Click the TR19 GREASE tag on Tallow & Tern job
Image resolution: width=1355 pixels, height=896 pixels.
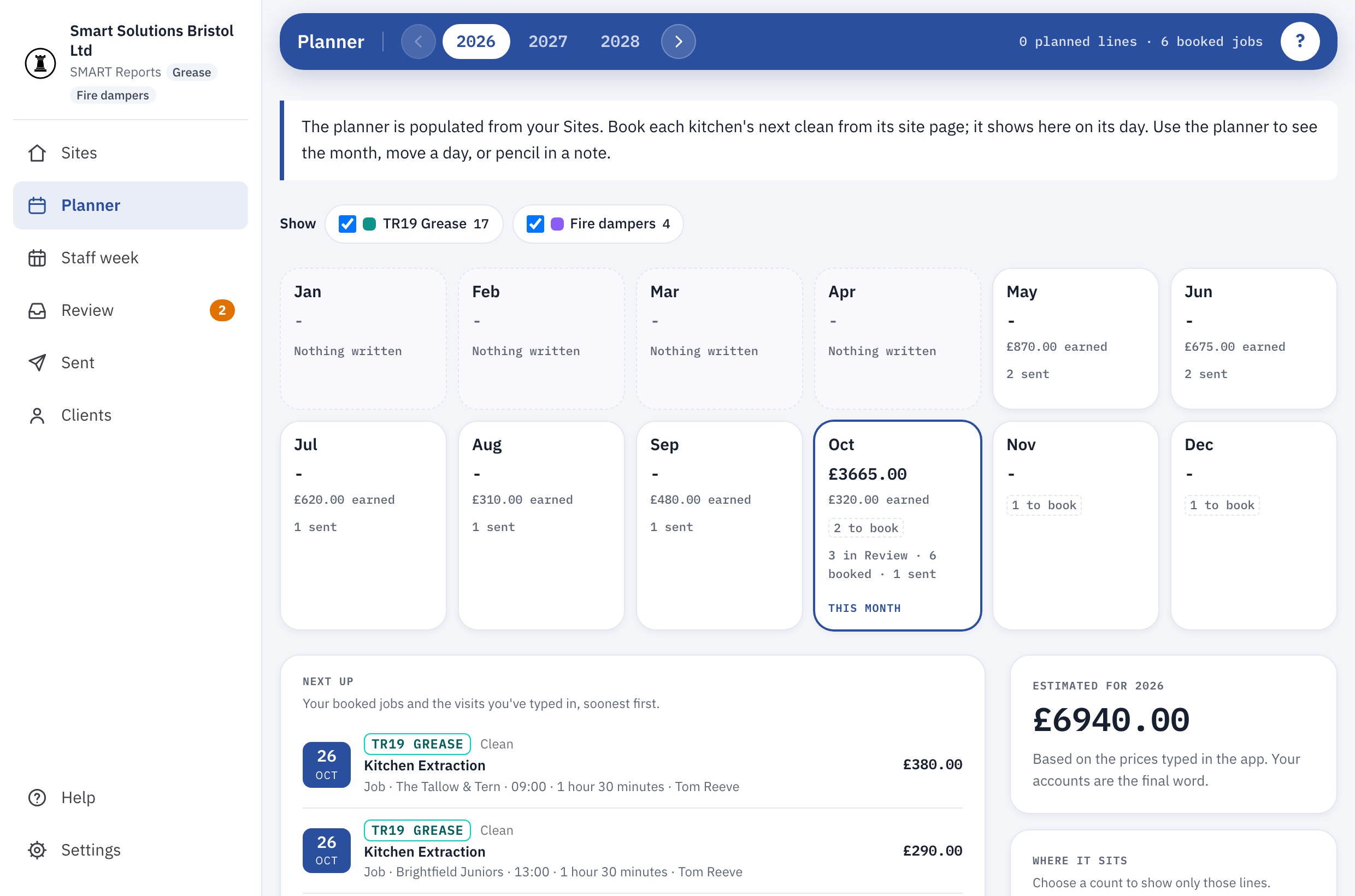(417, 744)
